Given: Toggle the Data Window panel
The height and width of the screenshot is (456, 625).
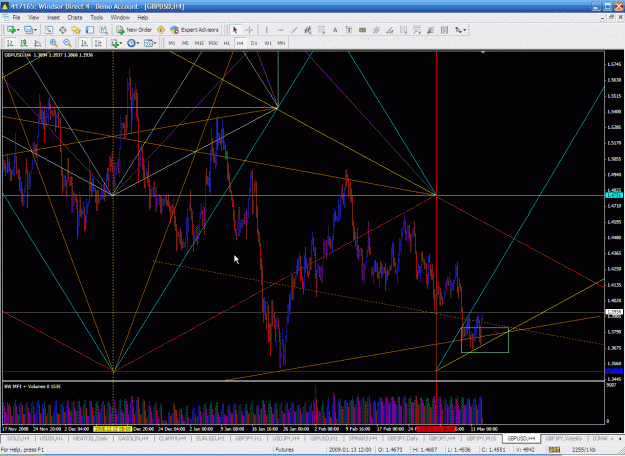Looking at the screenshot, I should click(63, 30).
